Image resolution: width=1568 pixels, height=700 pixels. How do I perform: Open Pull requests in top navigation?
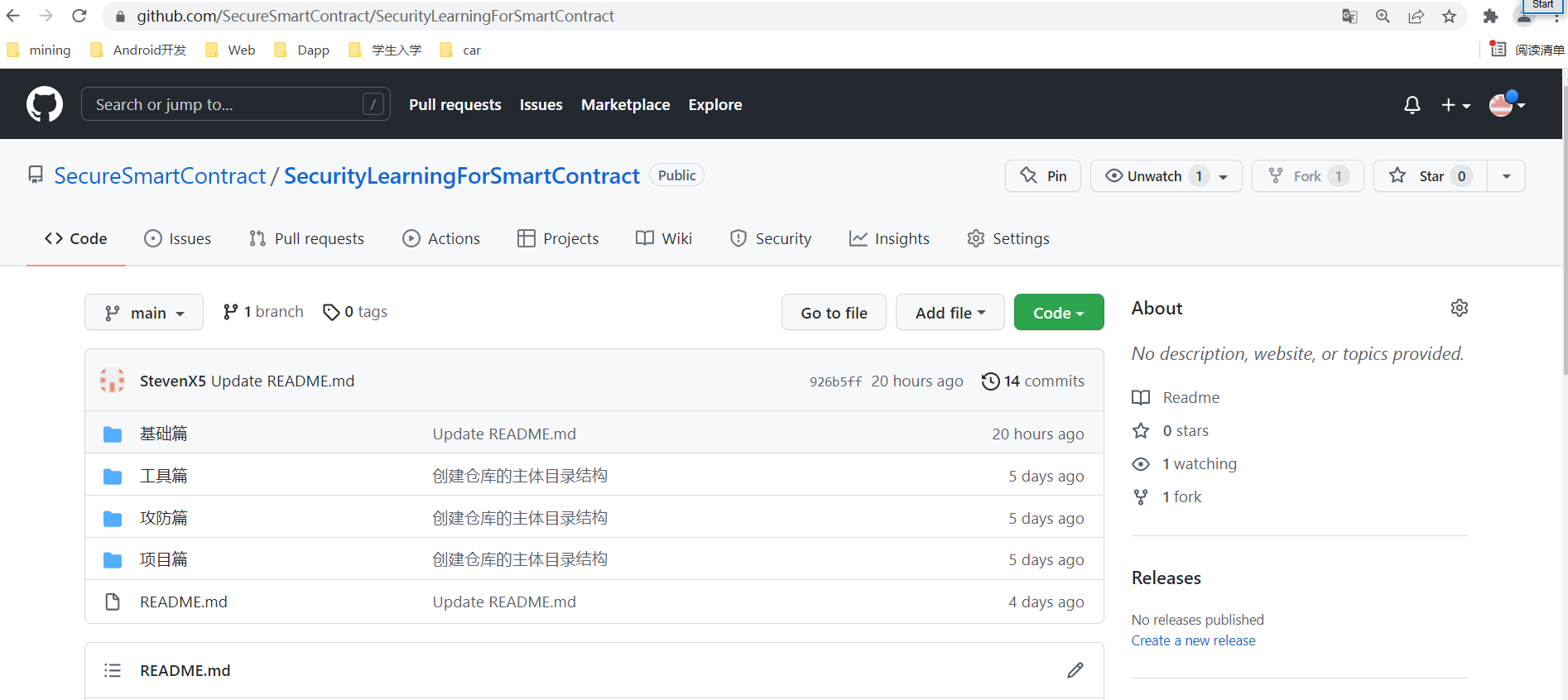455,104
